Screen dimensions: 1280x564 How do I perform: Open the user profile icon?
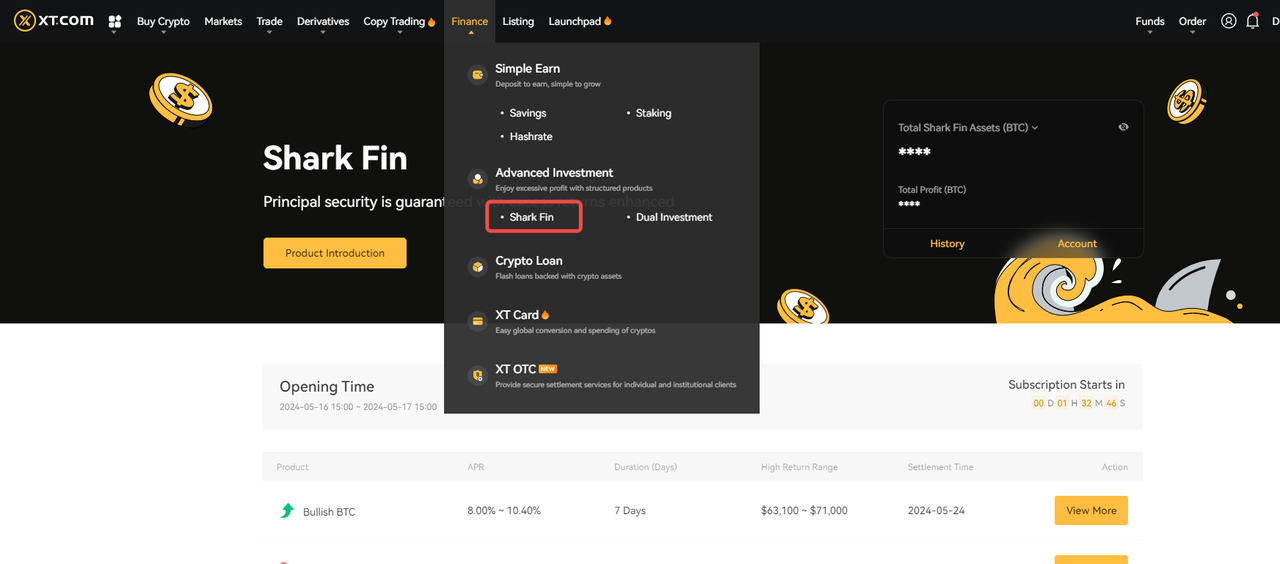[1228, 21]
